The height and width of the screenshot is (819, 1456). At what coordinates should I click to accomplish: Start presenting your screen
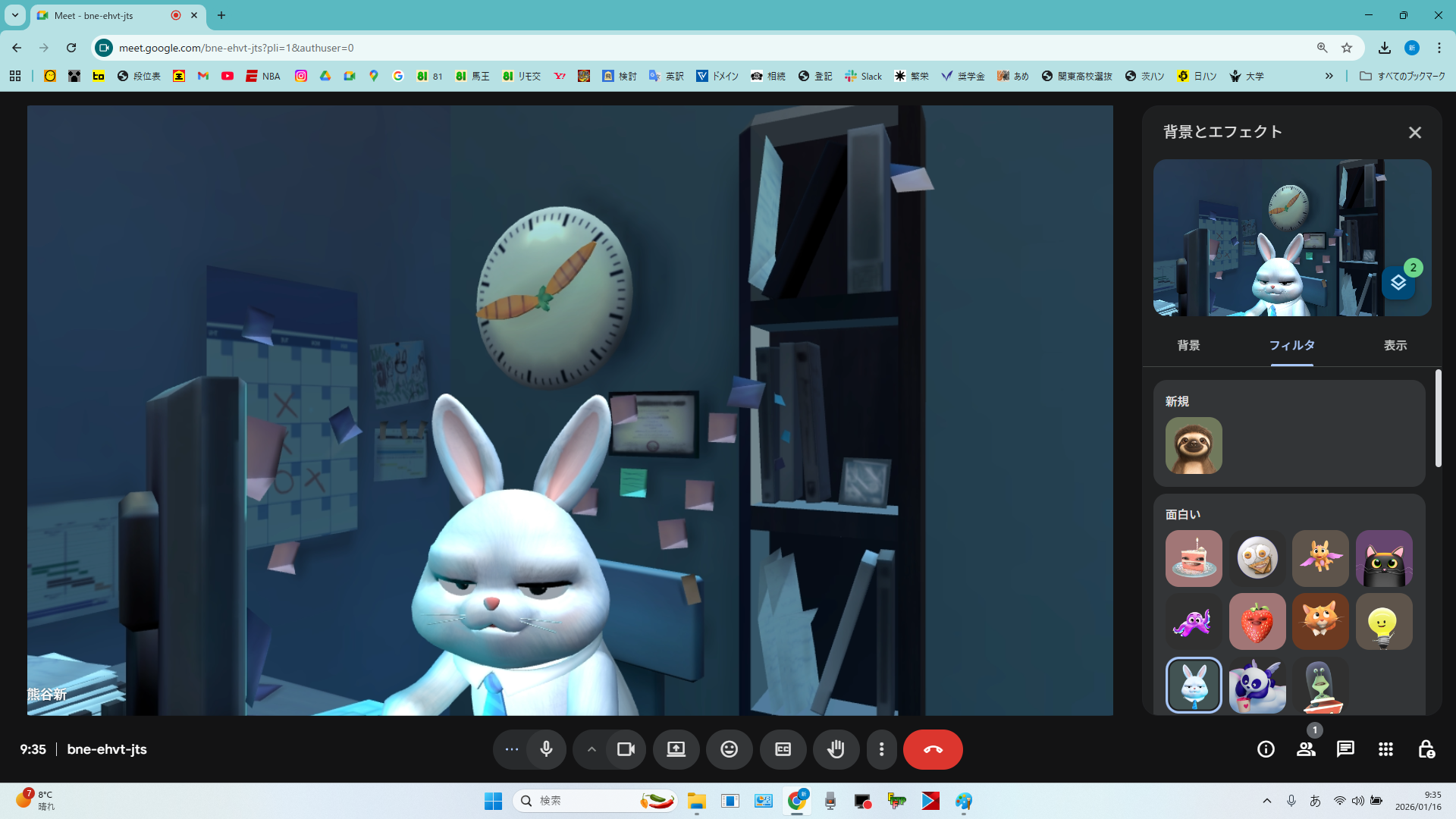tap(676, 749)
